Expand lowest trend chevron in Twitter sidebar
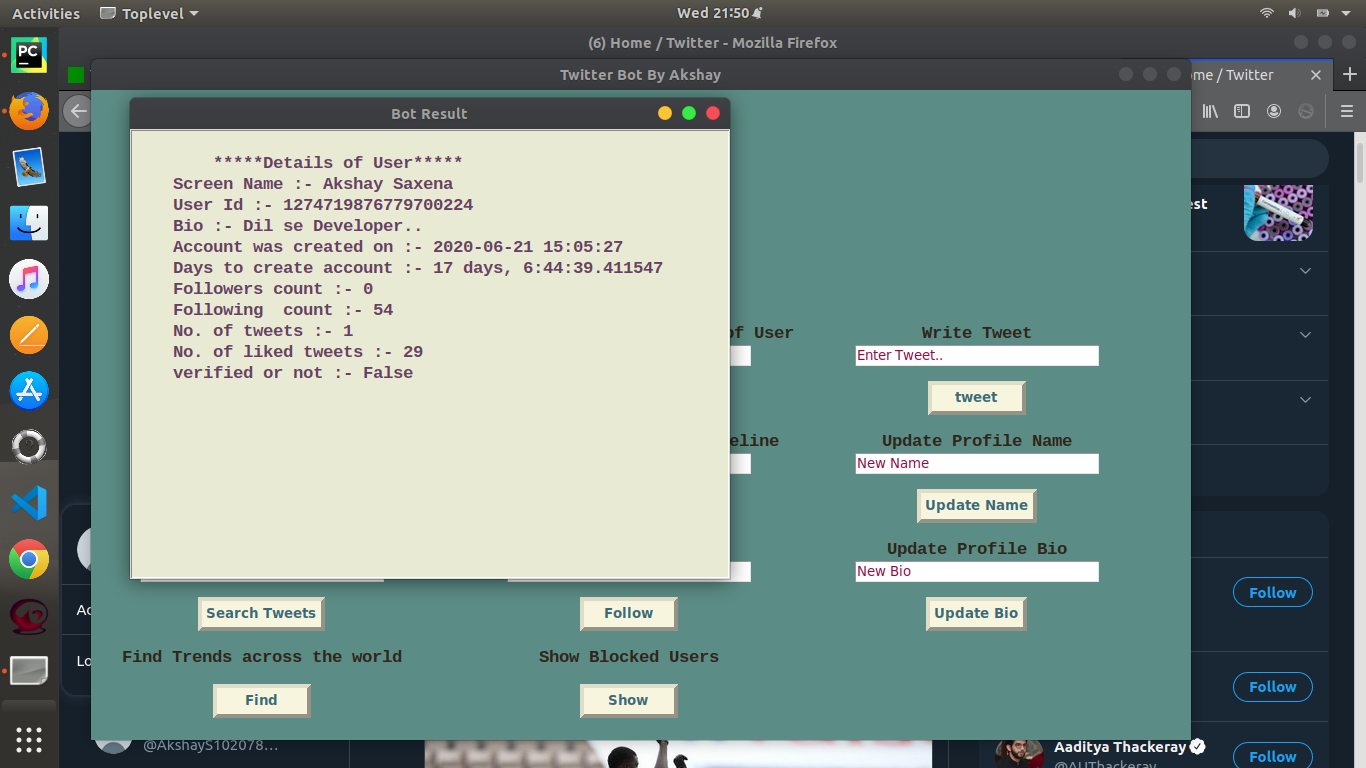The image size is (1366, 768). (1305, 399)
